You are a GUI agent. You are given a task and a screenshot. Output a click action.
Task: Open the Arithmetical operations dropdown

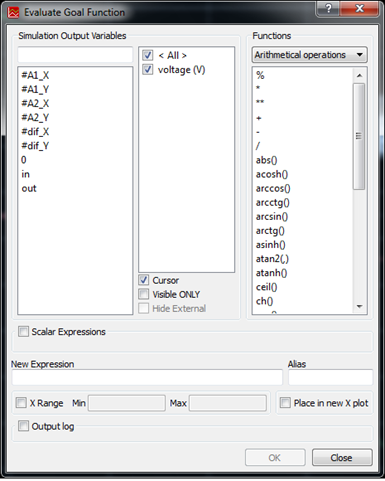tap(309, 55)
